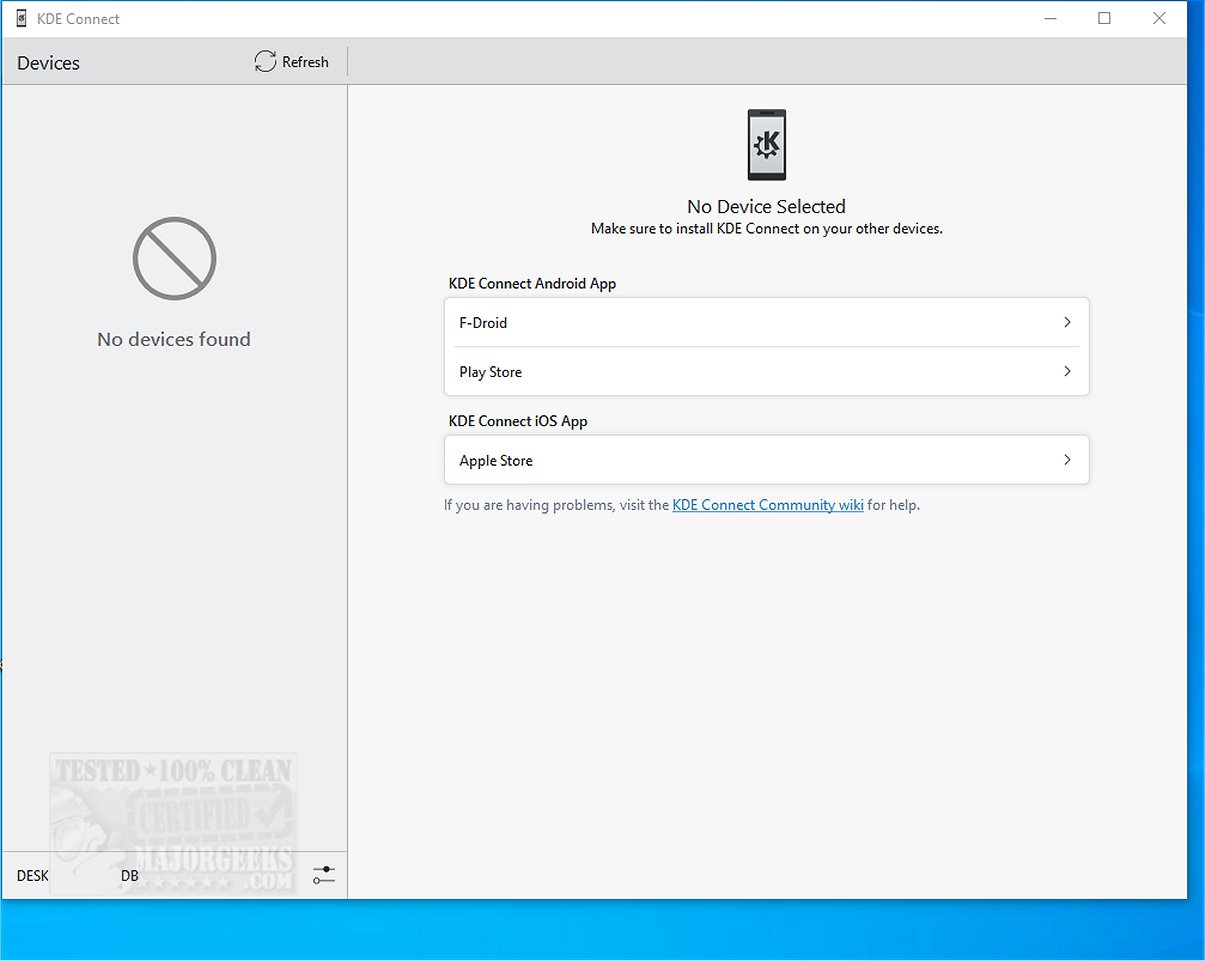Click the Devices panel header

coord(48,63)
